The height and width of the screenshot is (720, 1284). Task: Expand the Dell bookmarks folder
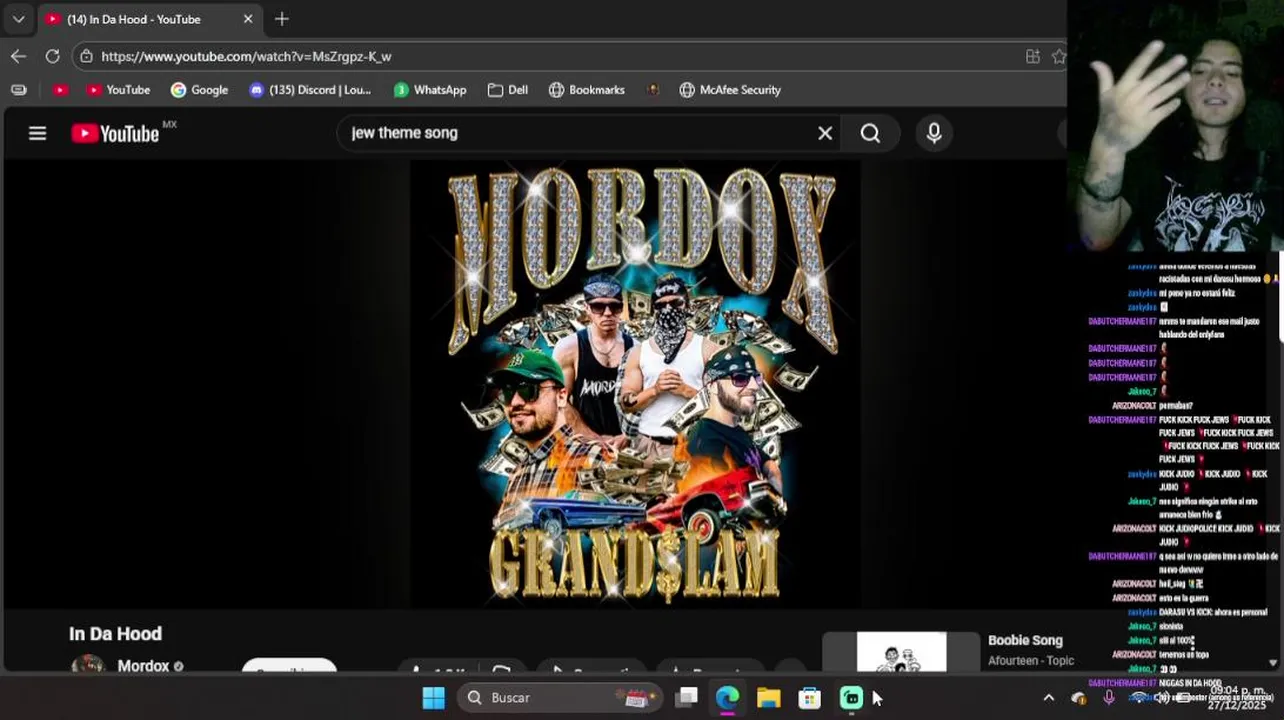pos(508,90)
